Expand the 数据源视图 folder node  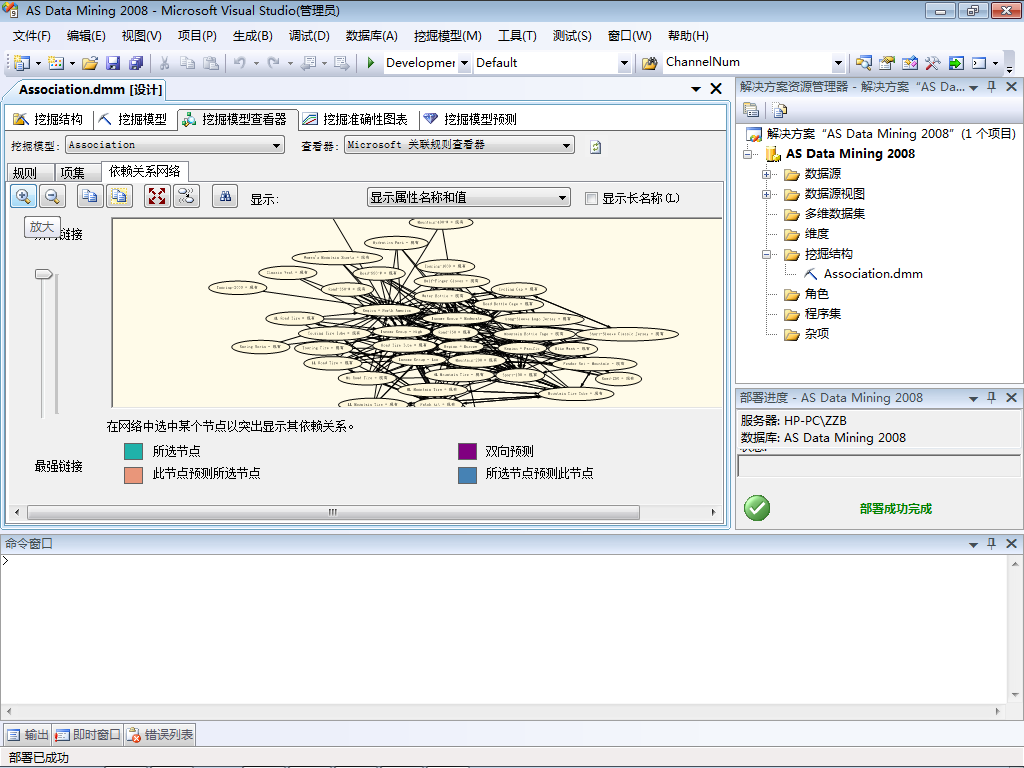[x=767, y=195]
